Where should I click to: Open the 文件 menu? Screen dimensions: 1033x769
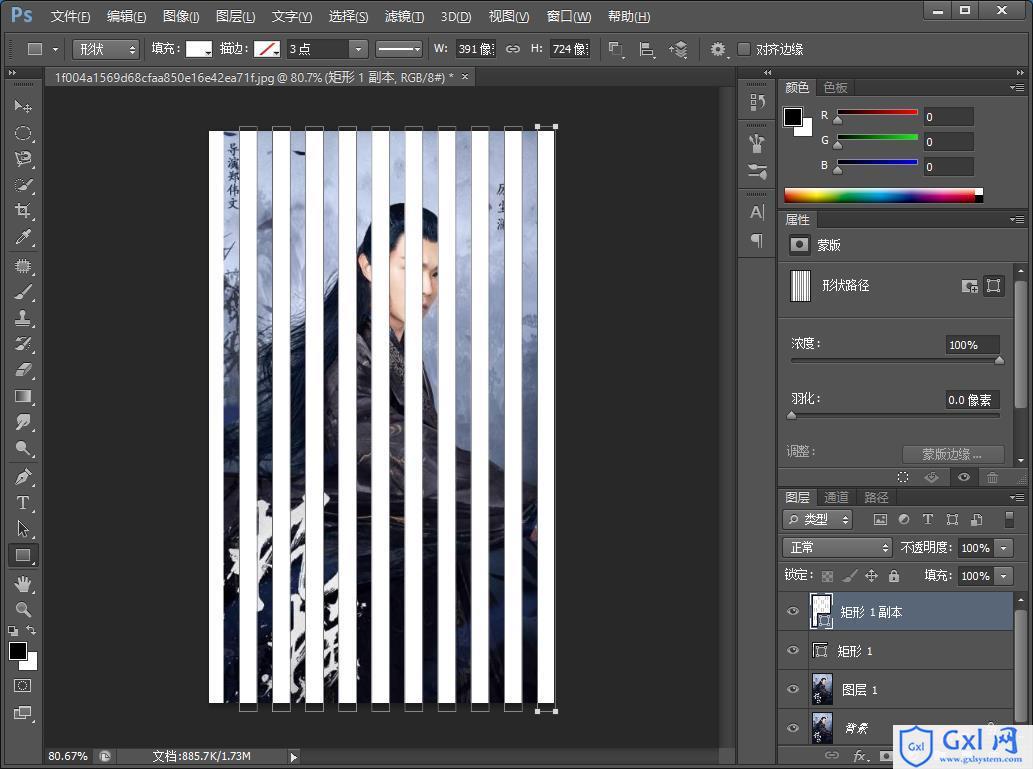[x=70, y=16]
